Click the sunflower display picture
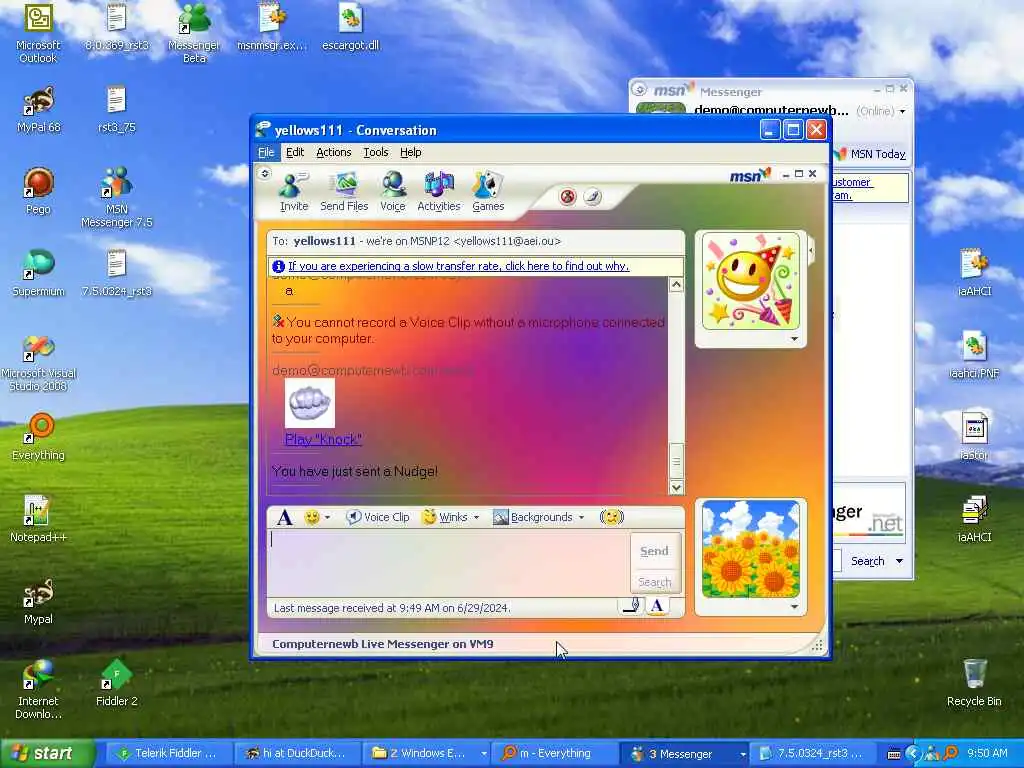 coord(750,549)
